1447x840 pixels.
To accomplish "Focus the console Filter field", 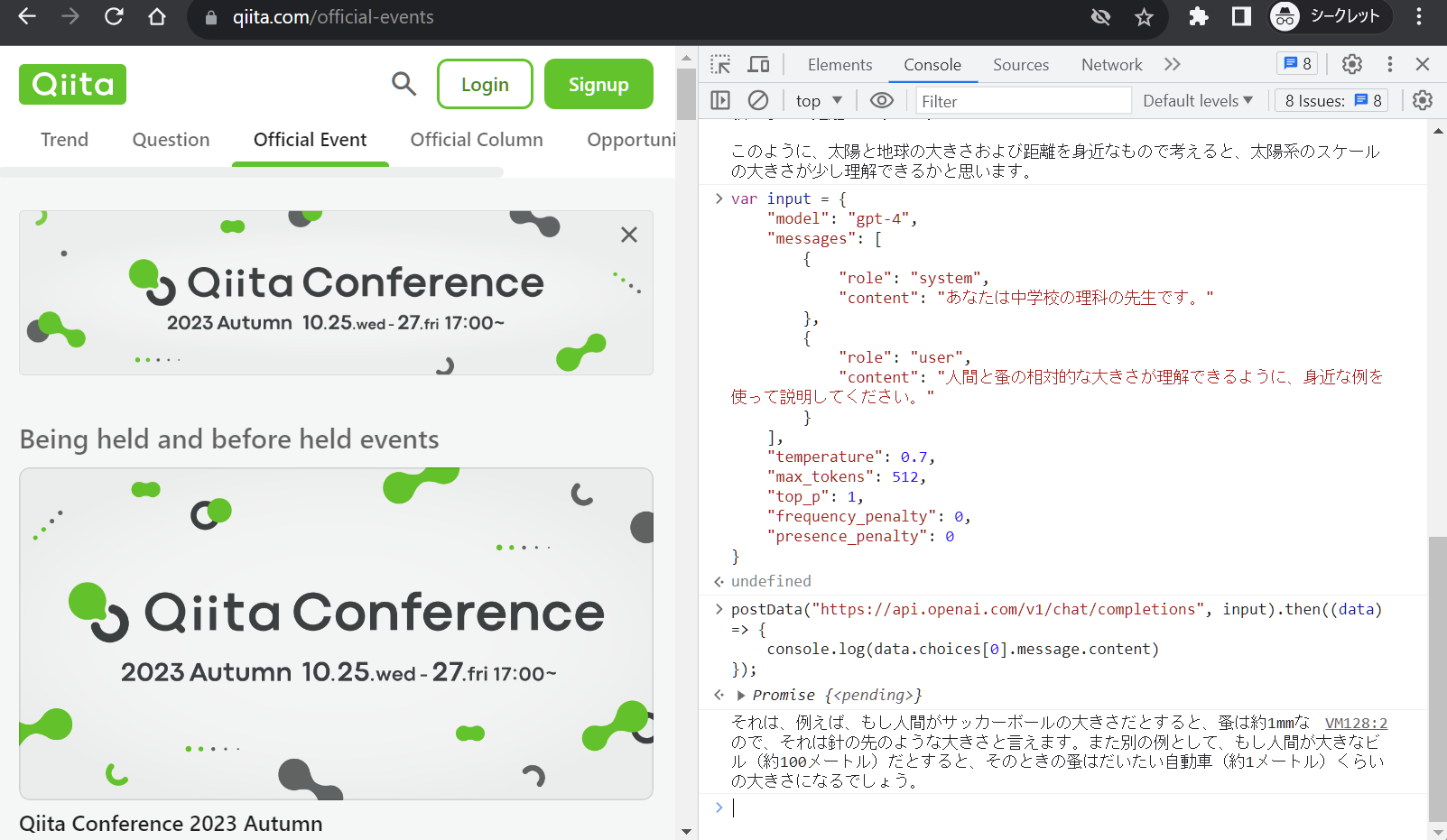I will (x=1024, y=101).
